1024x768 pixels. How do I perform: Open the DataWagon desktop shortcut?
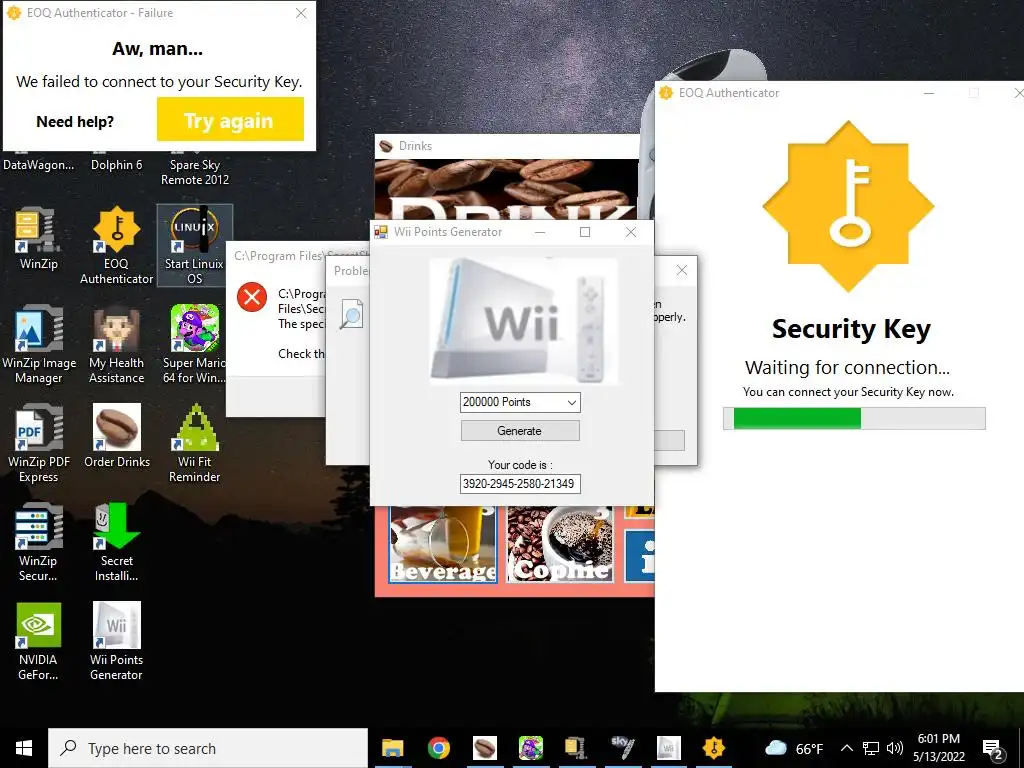pyautogui.click(x=38, y=165)
